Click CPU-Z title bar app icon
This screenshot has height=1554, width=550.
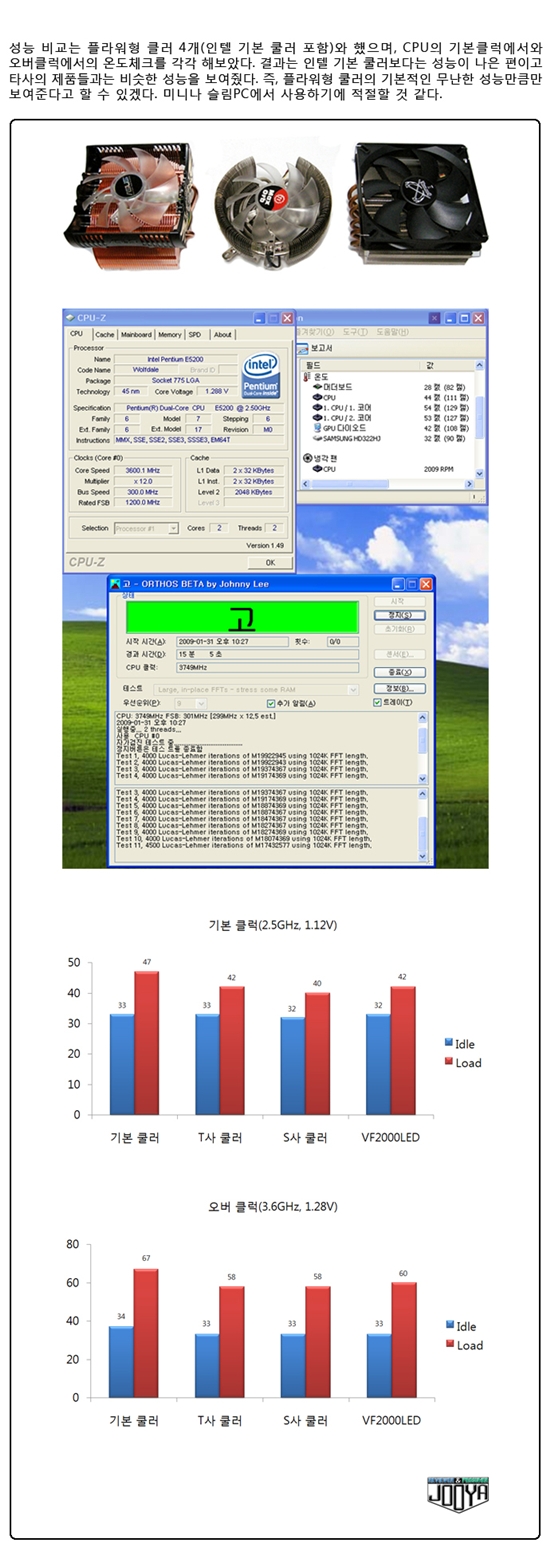tap(70, 318)
